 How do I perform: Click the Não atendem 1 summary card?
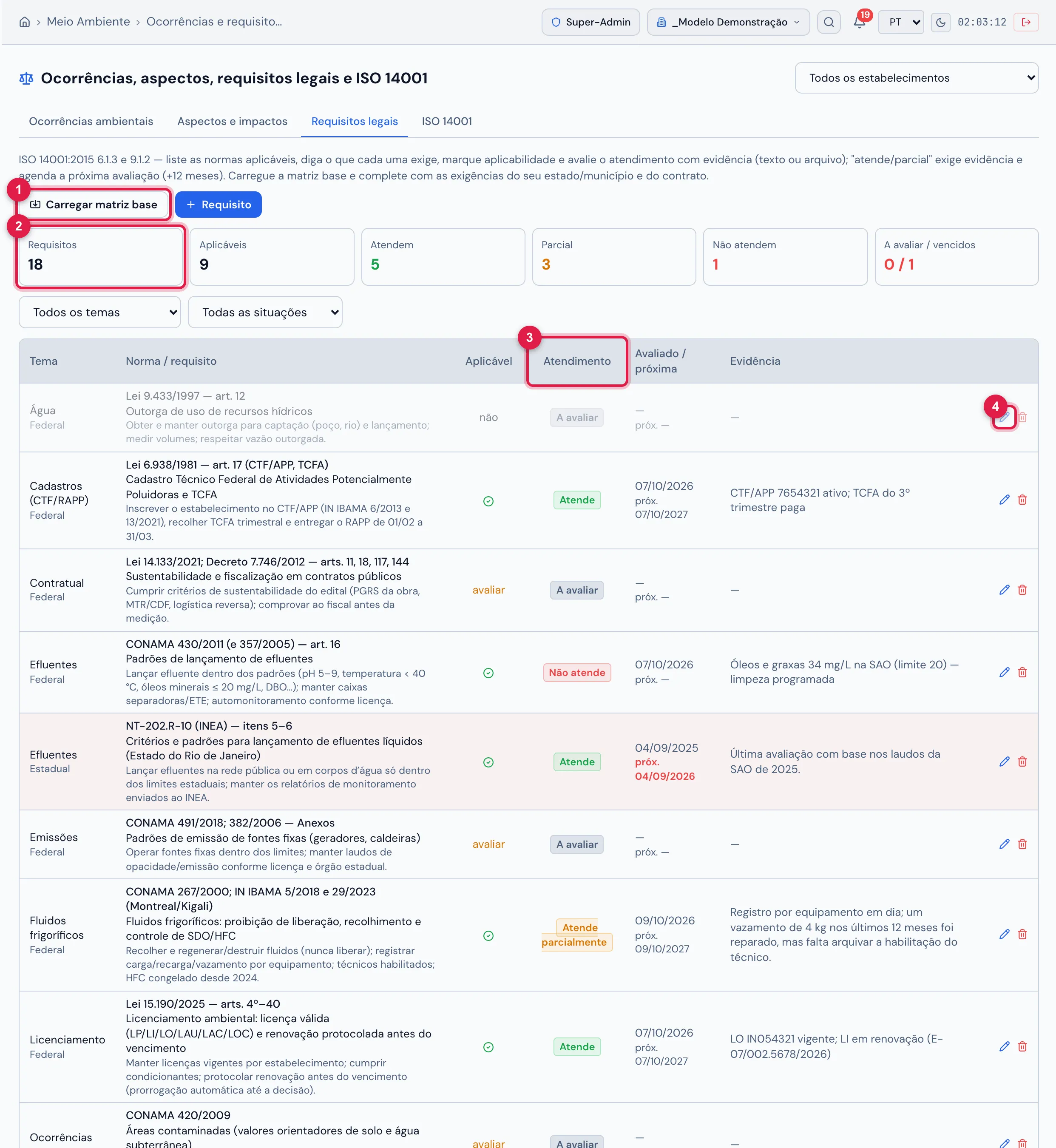785,256
